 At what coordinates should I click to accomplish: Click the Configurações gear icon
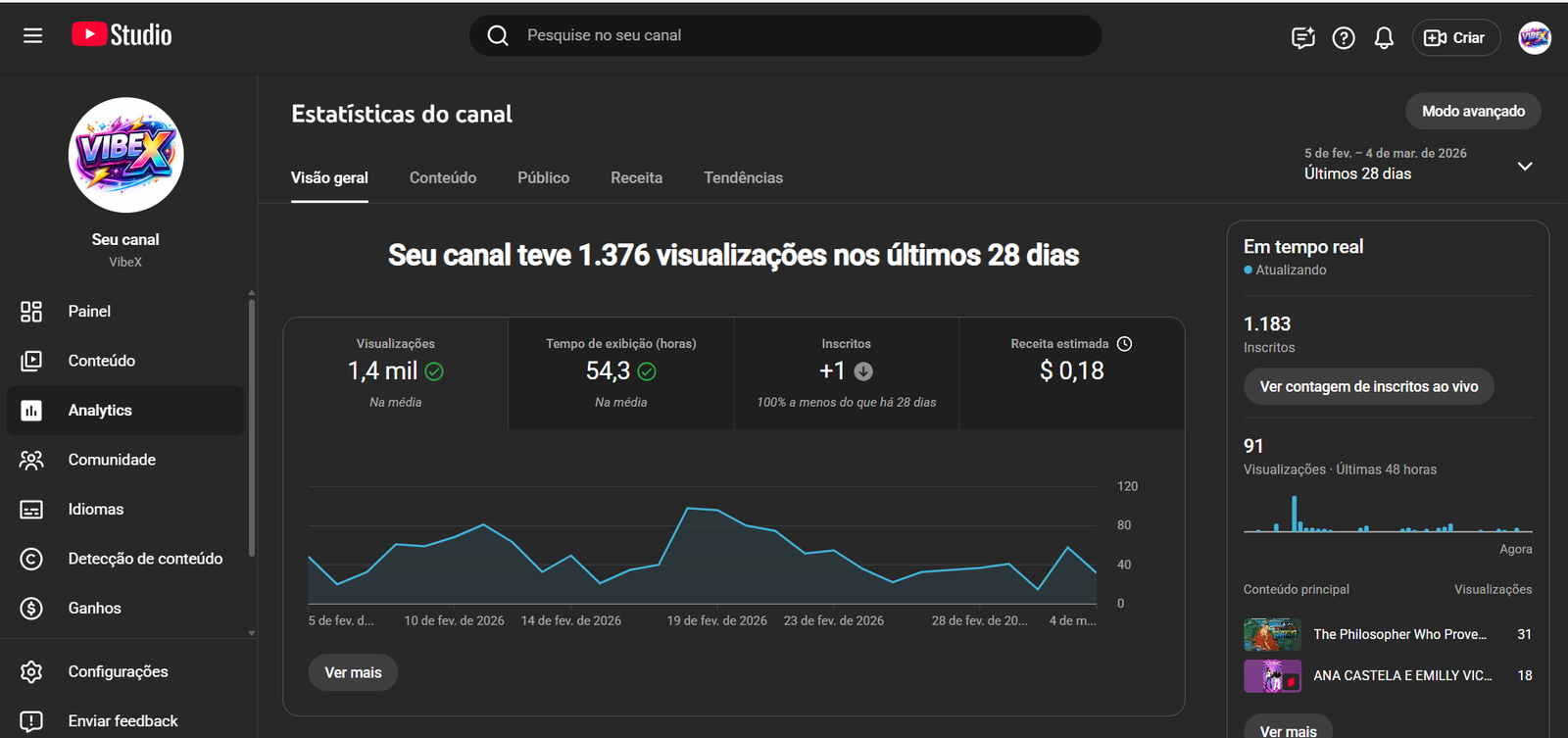31,671
